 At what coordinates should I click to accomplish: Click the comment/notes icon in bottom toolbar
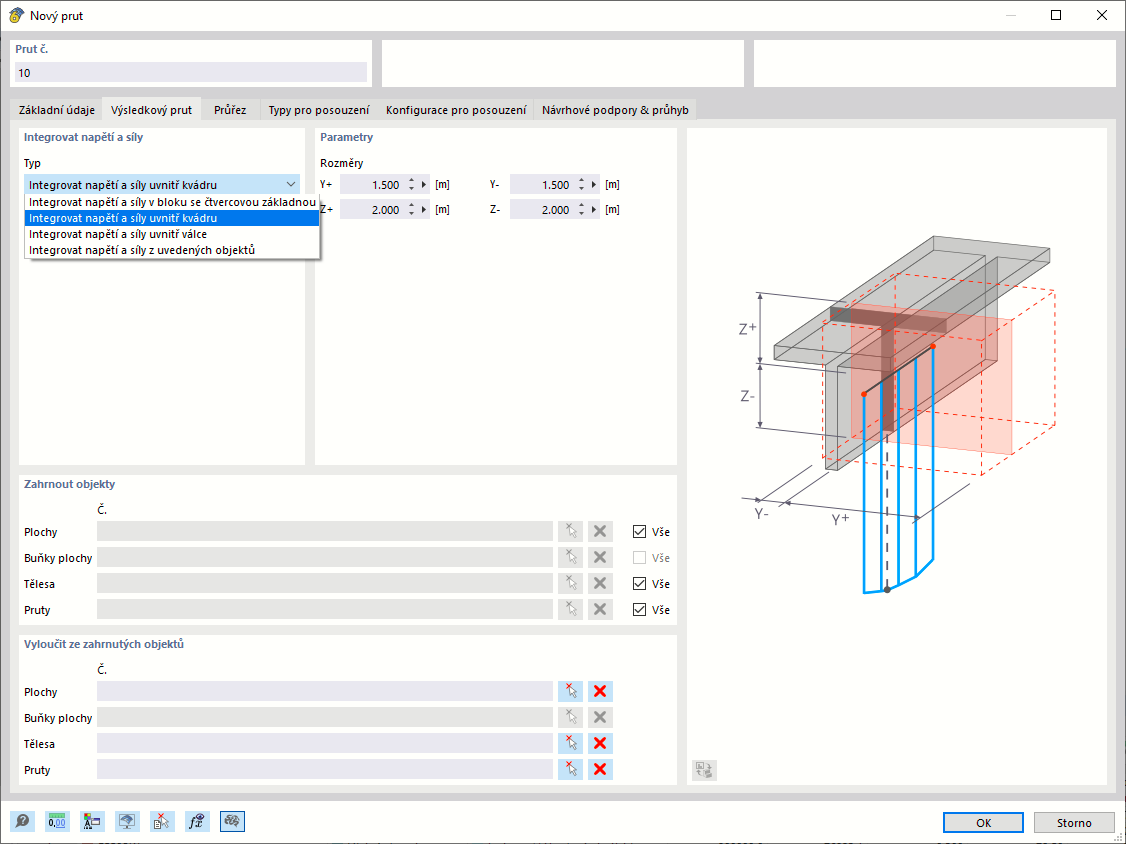click(x=93, y=821)
